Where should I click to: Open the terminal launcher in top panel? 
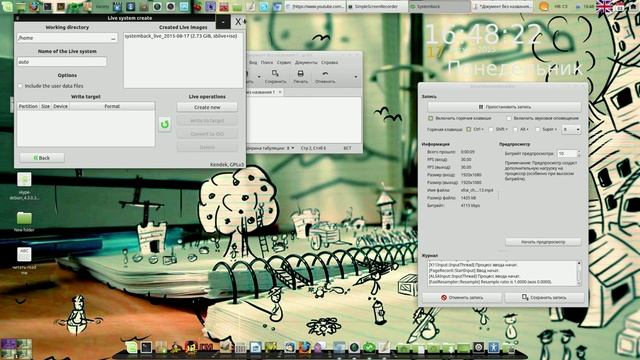click(x=48, y=6)
